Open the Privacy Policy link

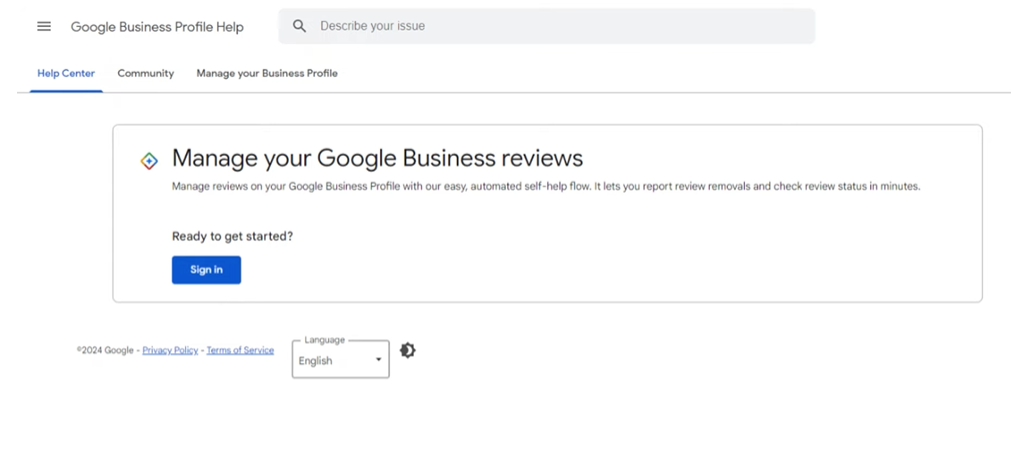170,351
